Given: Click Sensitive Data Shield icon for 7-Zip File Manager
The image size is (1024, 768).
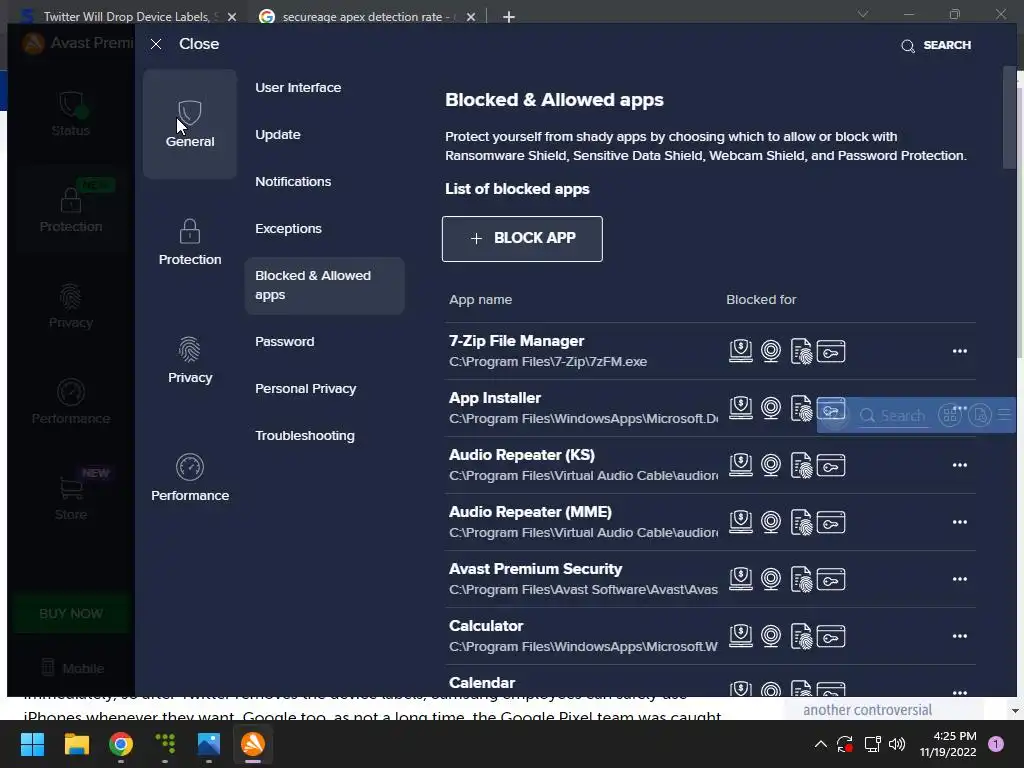Looking at the screenshot, I should click(801, 351).
